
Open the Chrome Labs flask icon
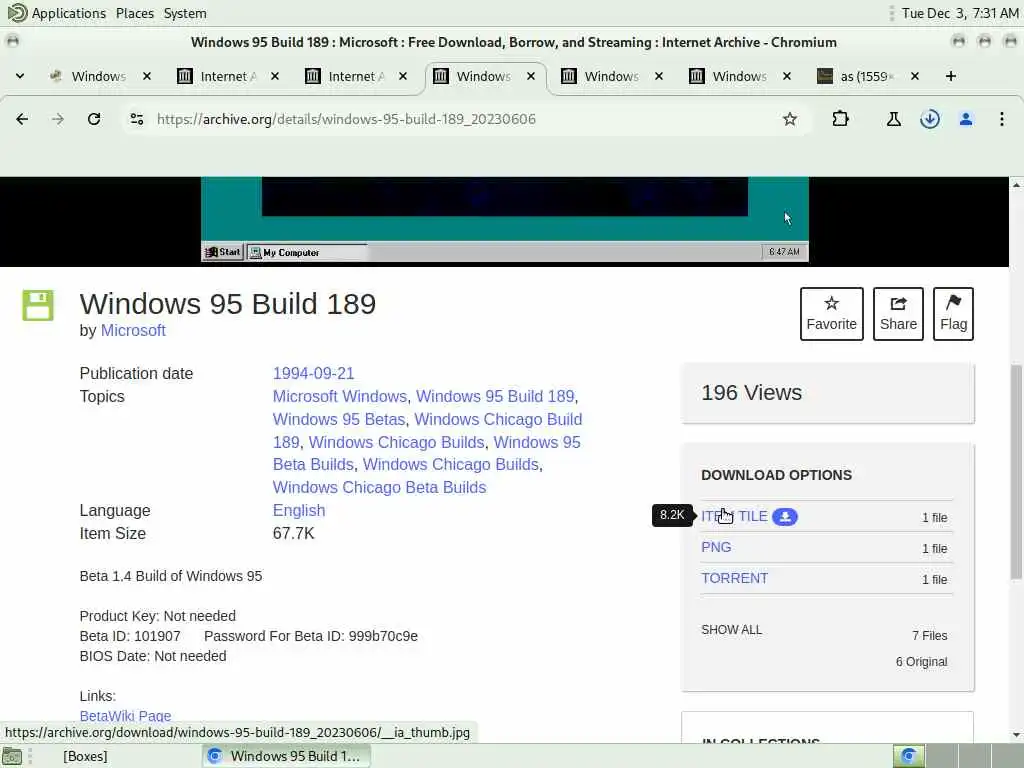click(893, 119)
